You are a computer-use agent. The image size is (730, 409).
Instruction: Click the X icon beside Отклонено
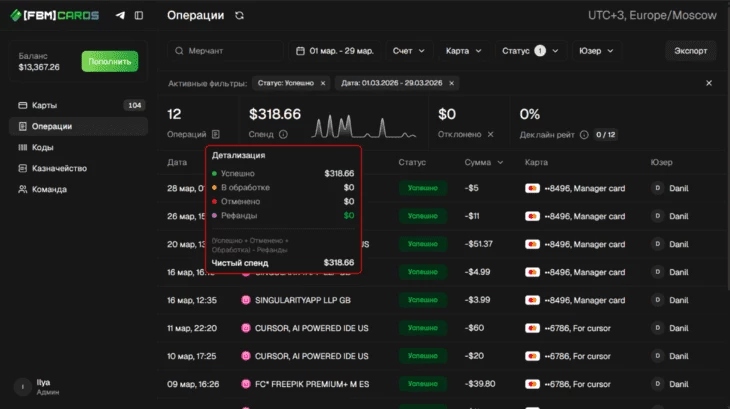point(490,134)
